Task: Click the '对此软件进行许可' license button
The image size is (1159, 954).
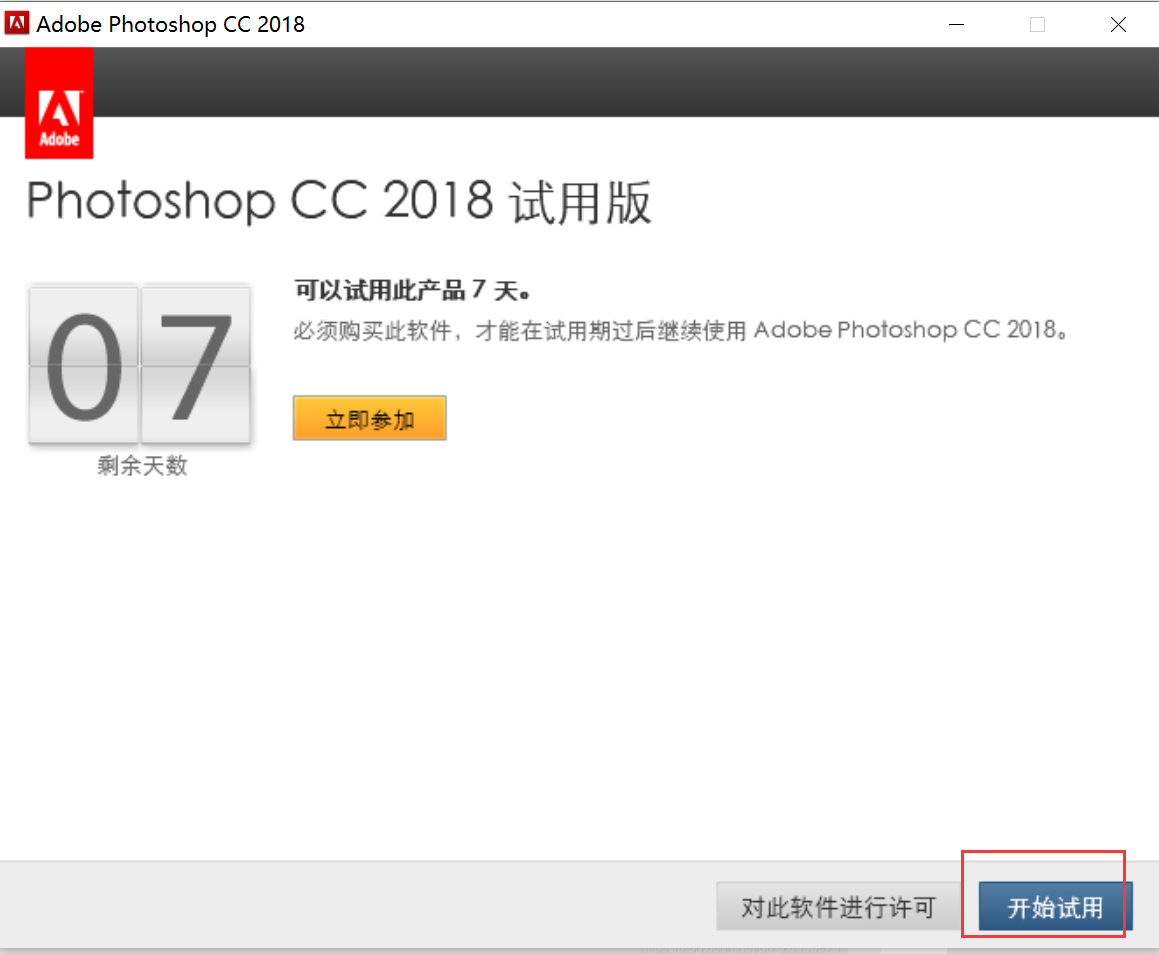Action: point(838,906)
